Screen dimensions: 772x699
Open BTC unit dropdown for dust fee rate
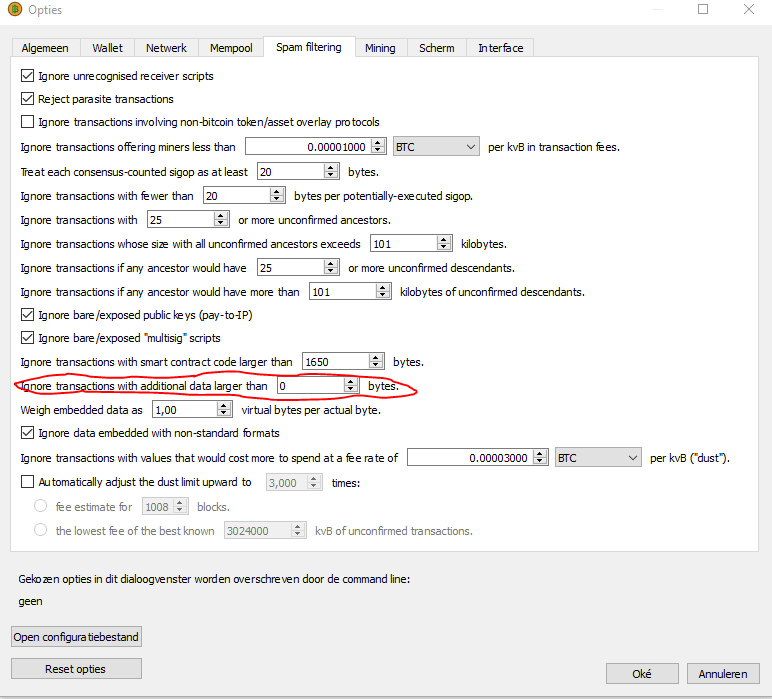point(598,458)
